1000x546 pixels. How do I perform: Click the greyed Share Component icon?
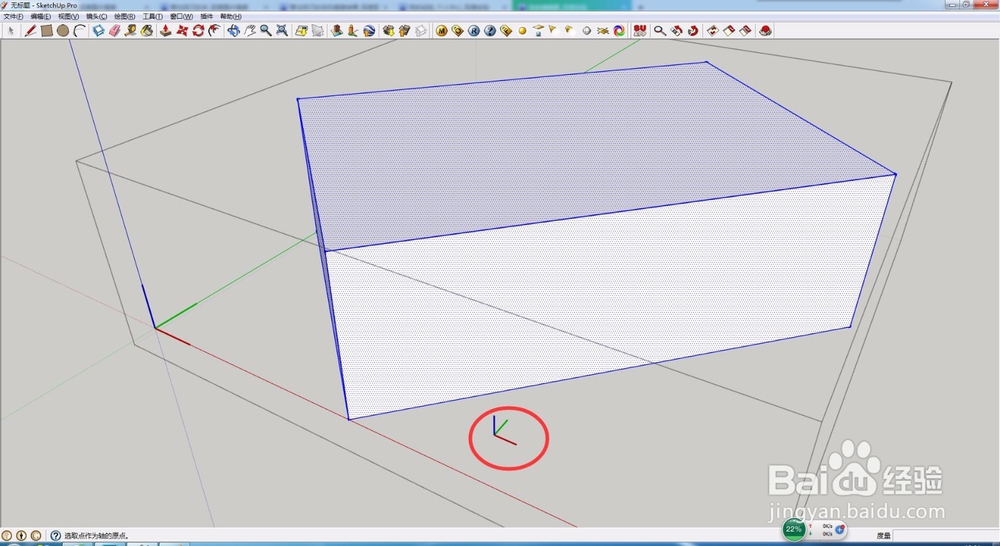[421, 31]
